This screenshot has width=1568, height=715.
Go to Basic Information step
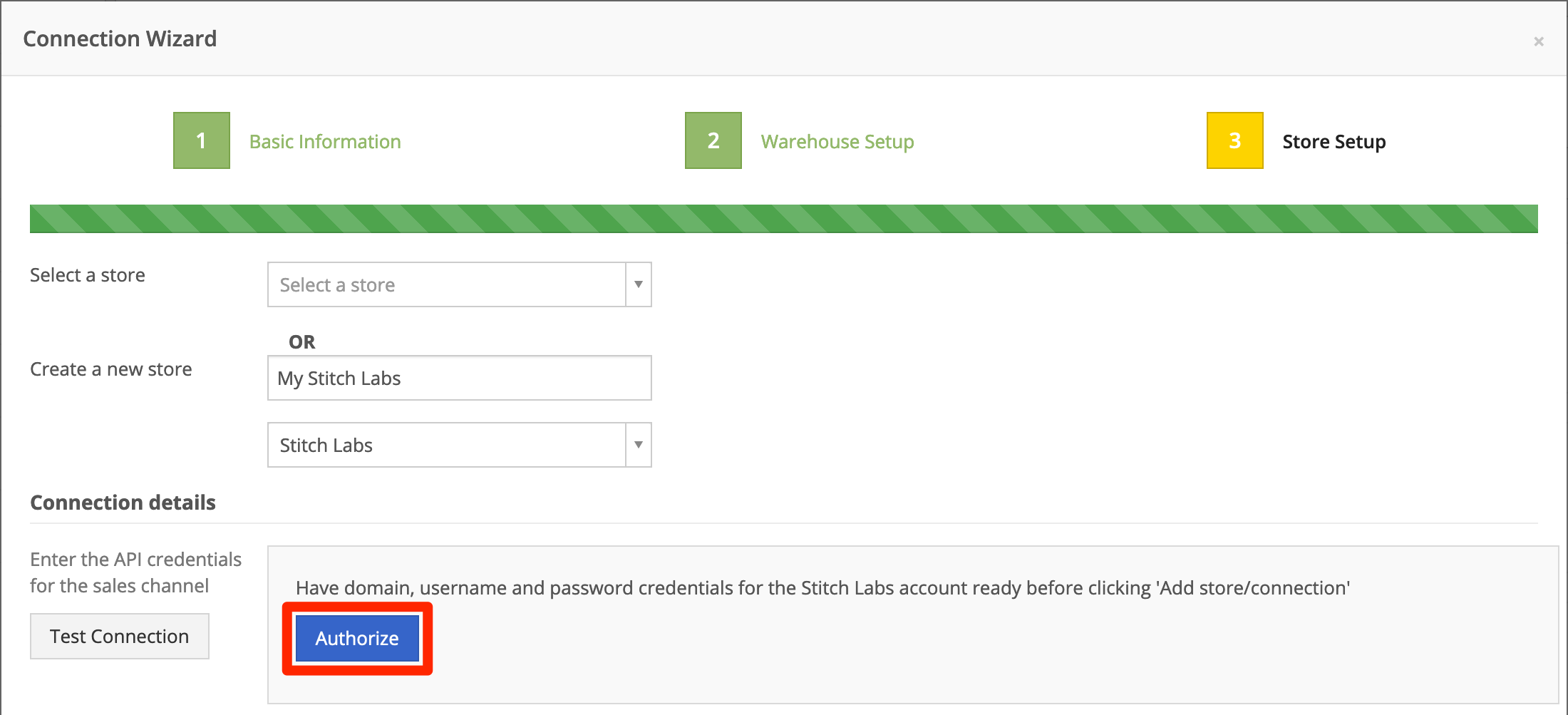pos(325,142)
